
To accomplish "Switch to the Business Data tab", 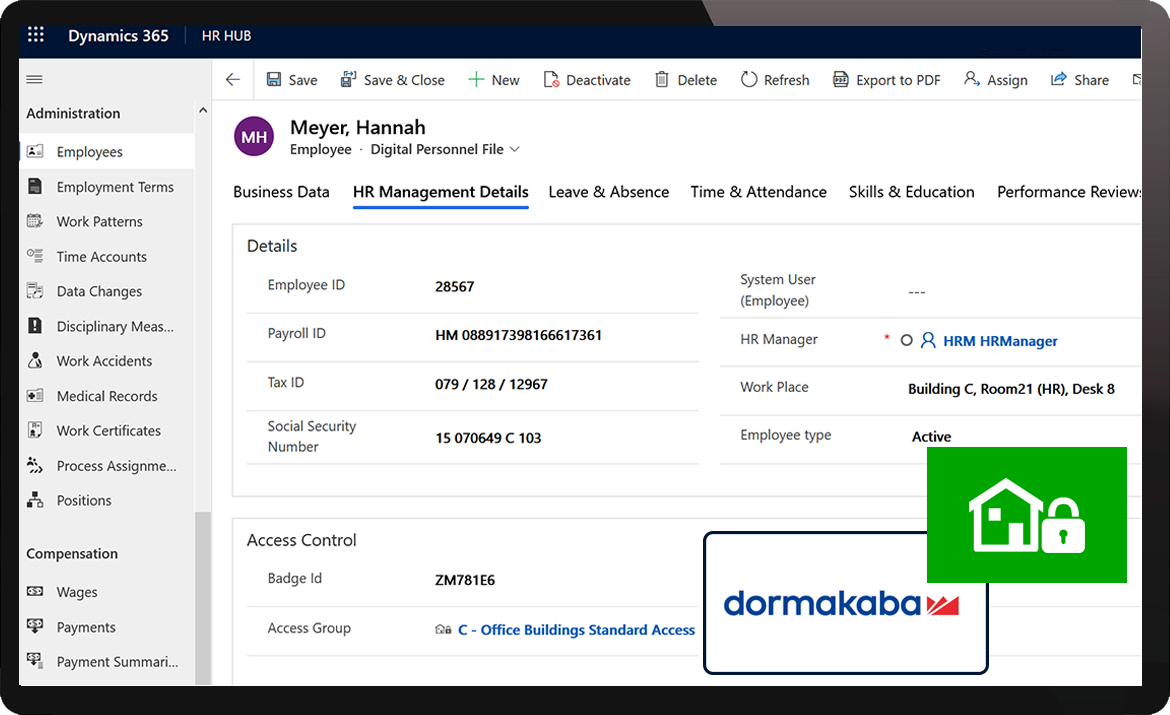I will 281,192.
